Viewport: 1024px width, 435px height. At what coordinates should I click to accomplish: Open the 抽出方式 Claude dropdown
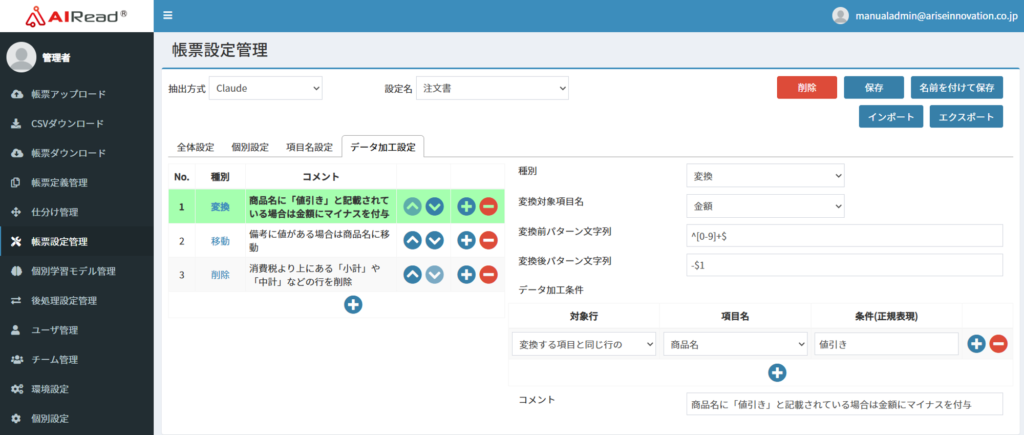click(x=266, y=88)
